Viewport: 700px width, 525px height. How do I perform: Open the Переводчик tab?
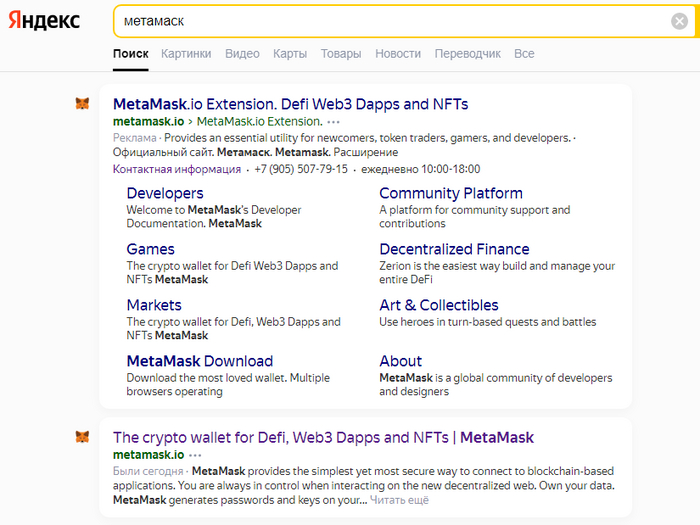(x=467, y=54)
